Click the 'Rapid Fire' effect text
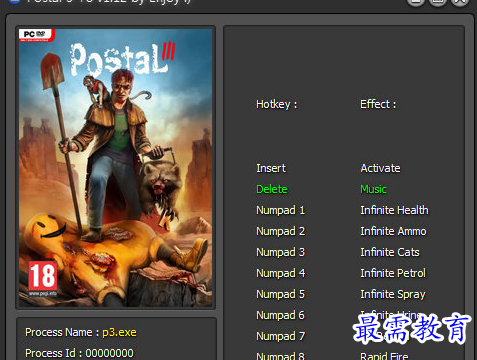Viewport: 477px width, 360px height. pyautogui.click(x=384, y=356)
